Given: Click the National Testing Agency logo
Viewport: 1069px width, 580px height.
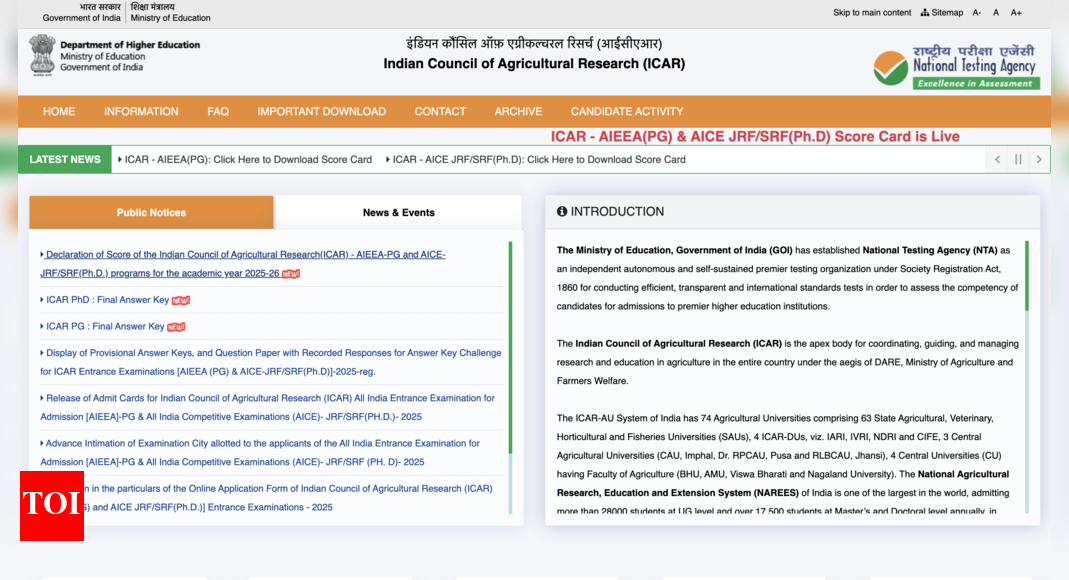Looking at the screenshot, I should (x=956, y=67).
